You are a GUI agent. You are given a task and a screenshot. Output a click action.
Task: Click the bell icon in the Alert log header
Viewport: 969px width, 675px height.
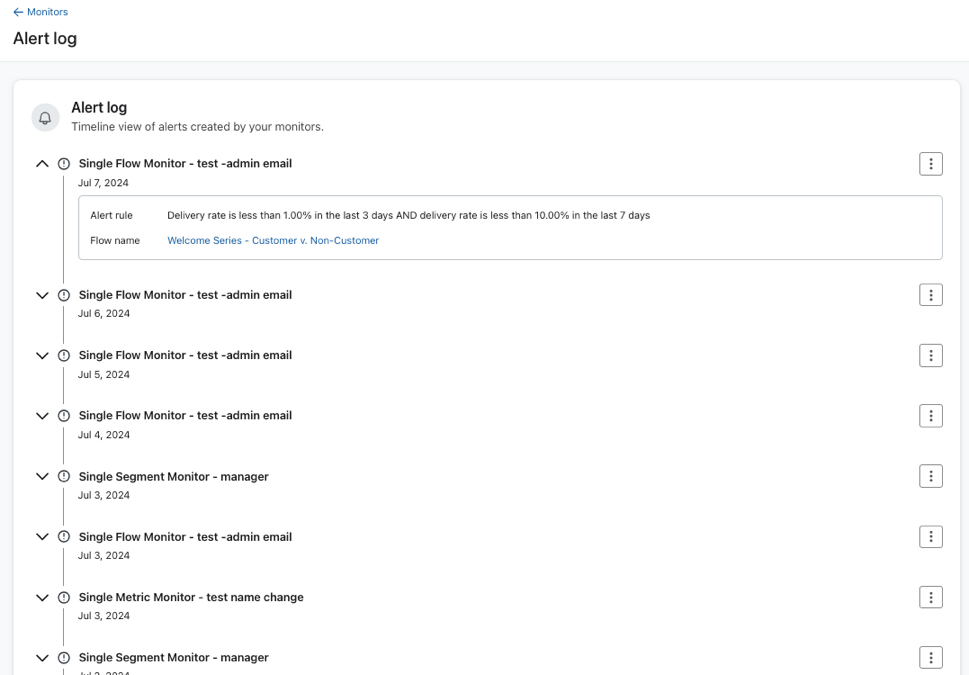[x=45, y=117]
